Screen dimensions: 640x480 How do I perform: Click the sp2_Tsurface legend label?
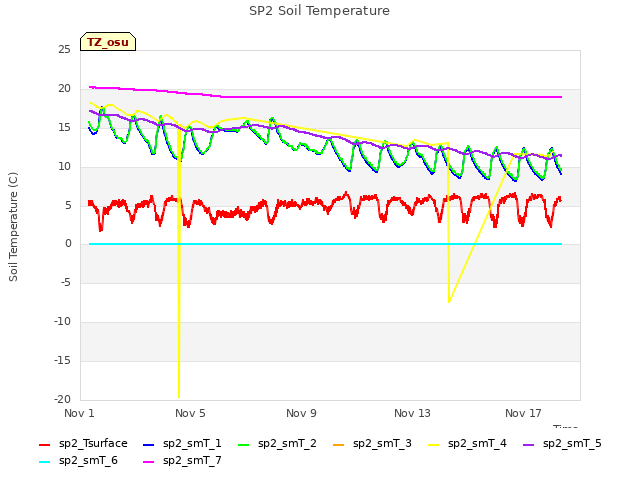click(x=93, y=443)
